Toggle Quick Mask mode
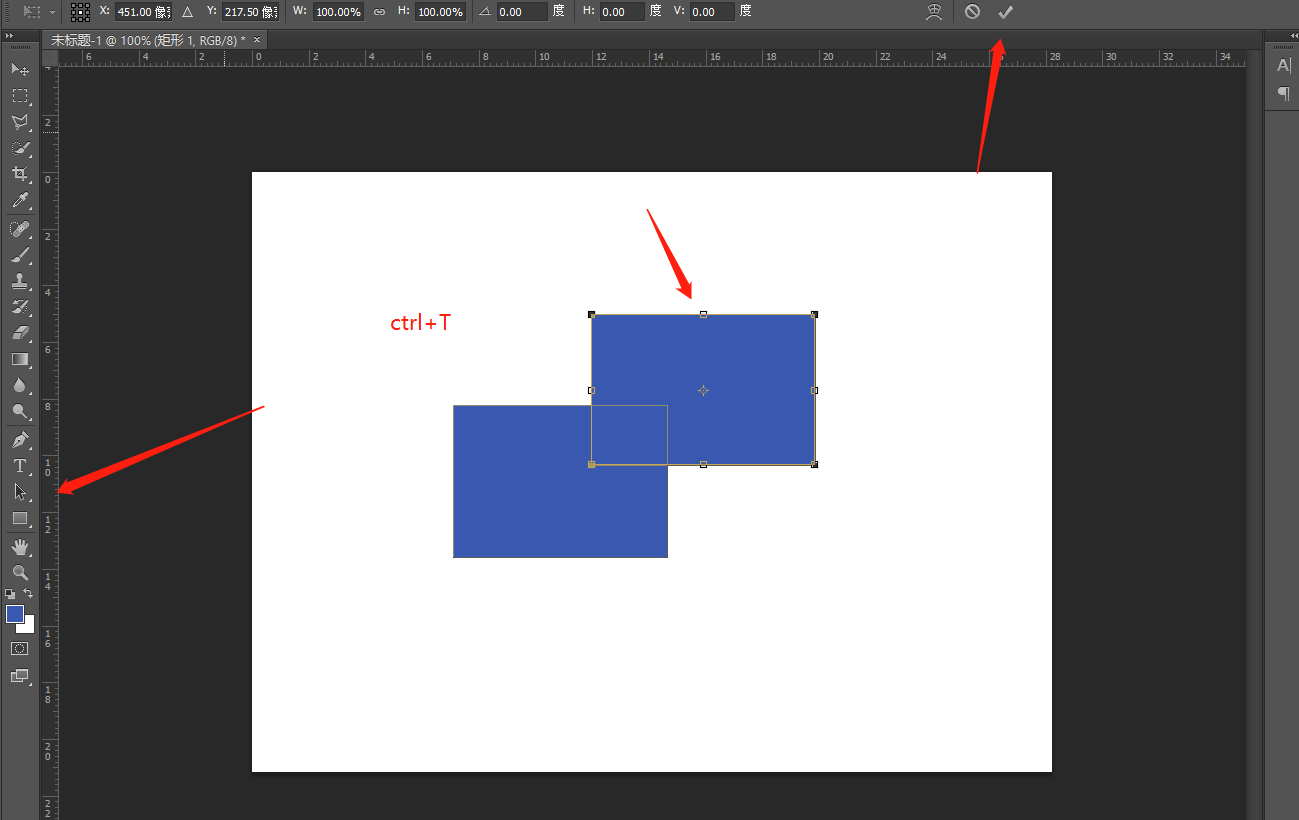Viewport: 1299px width, 820px height. click(x=19, y=649)
